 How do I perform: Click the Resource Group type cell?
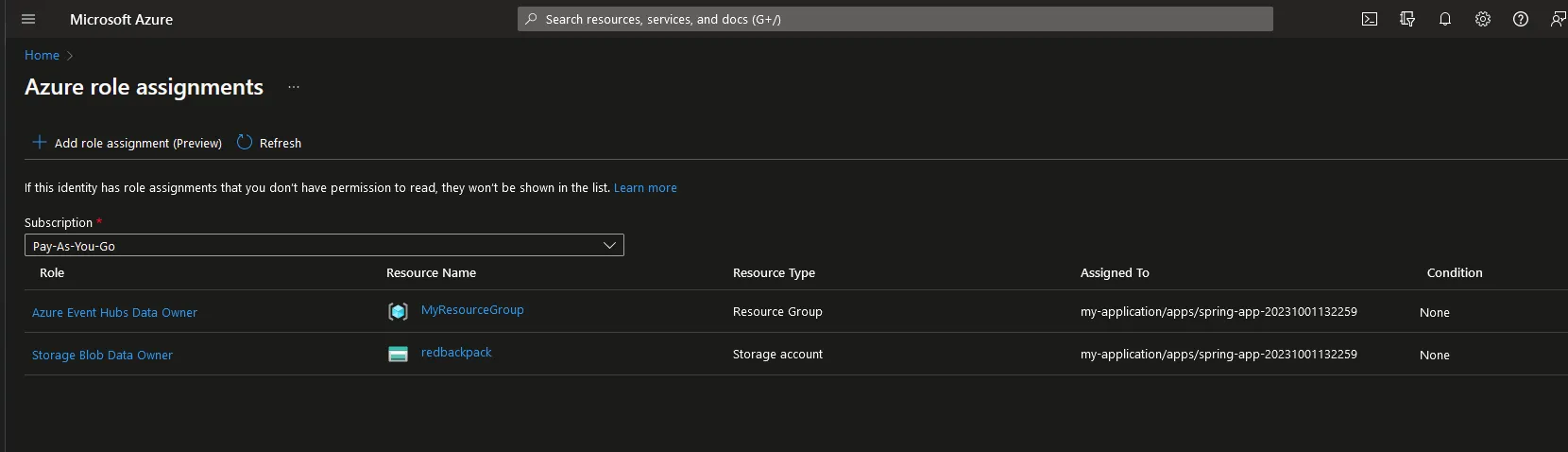pos(777,311)
